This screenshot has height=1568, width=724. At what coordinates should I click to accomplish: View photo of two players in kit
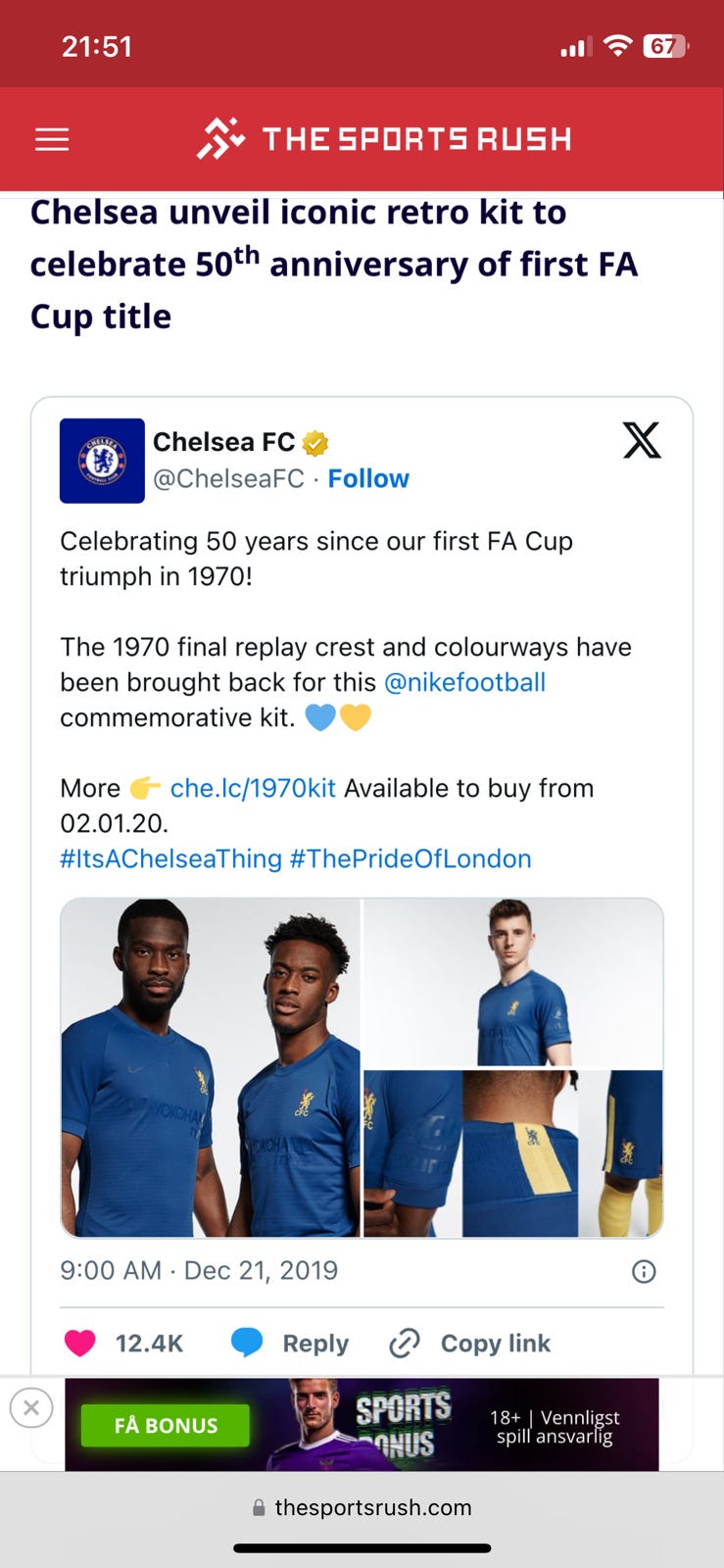(211, 1068)
